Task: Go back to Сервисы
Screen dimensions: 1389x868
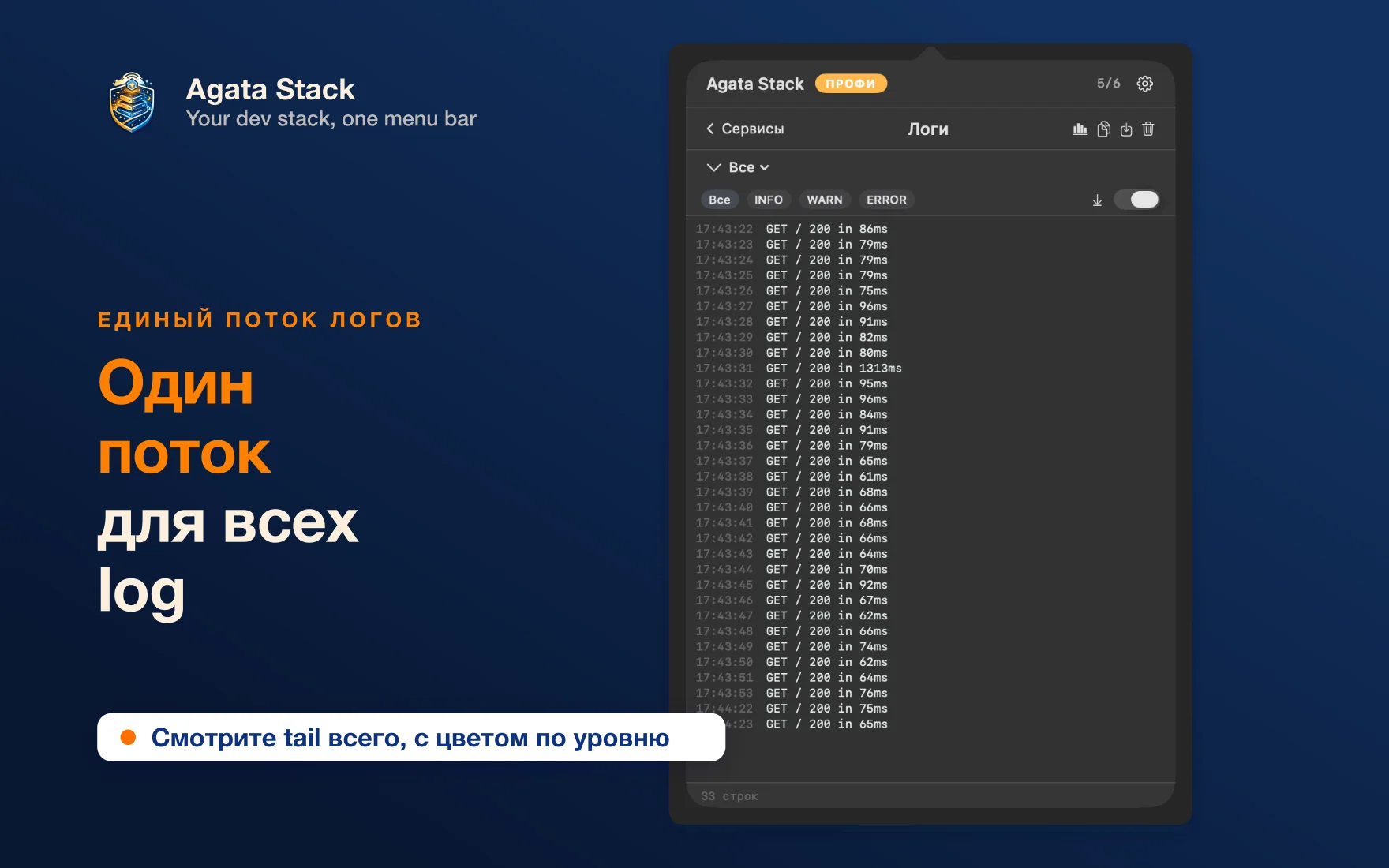Action: click(745, 129)
